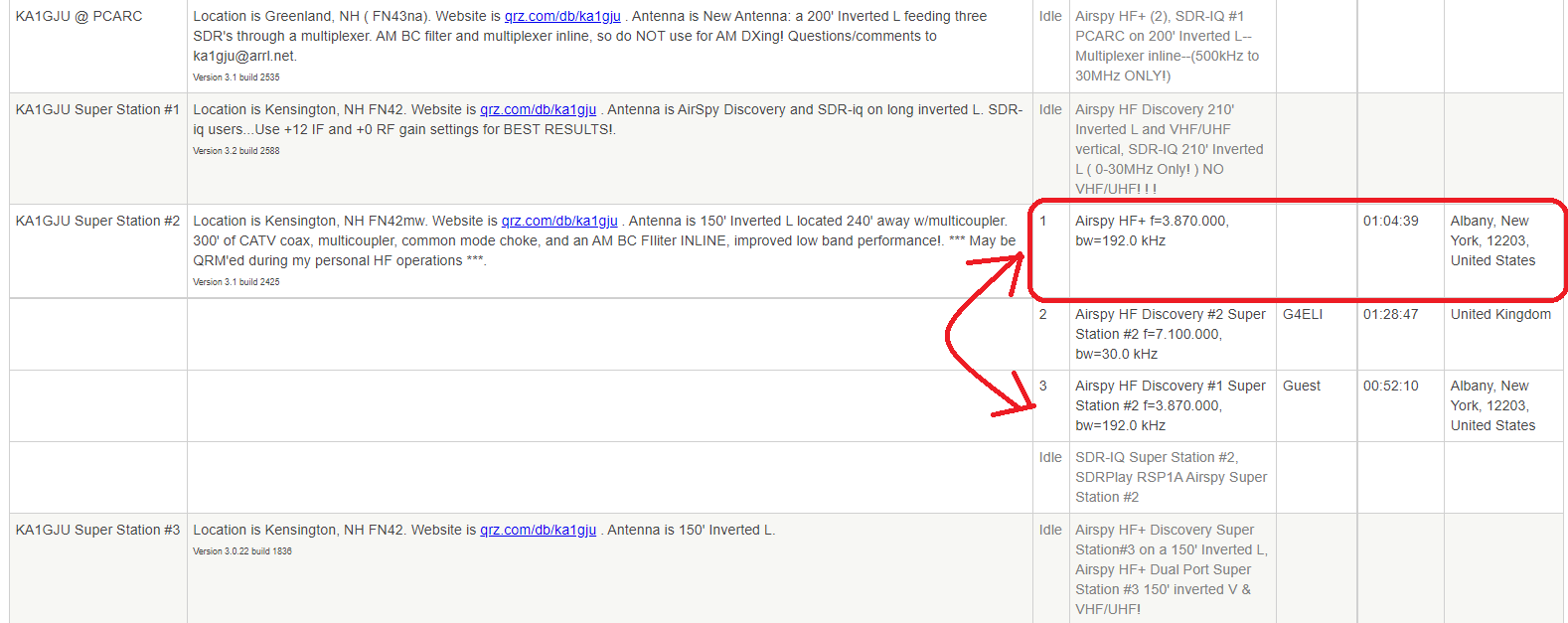The height and width of the screenshot is (623, 1568).
Task: Click the ka1gju@arrl.net email address text
Action: 243,57
